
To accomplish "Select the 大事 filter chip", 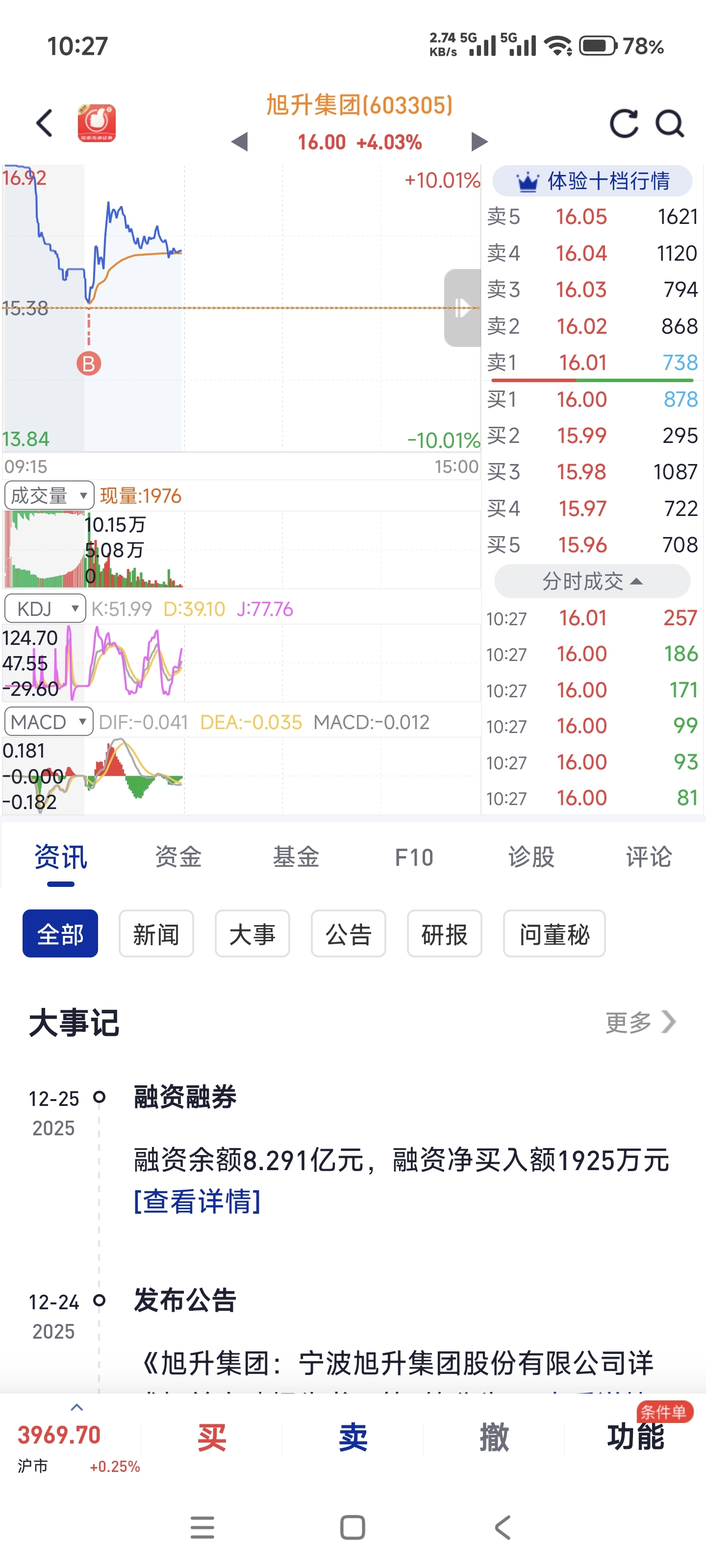I will [252, 934].
